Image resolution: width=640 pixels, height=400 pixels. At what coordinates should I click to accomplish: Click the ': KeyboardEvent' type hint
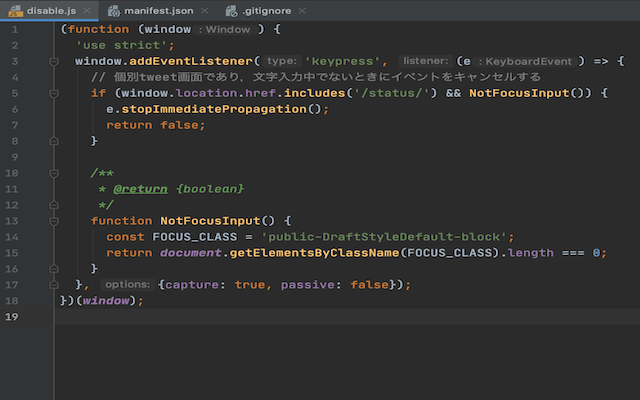pos(528,62)
